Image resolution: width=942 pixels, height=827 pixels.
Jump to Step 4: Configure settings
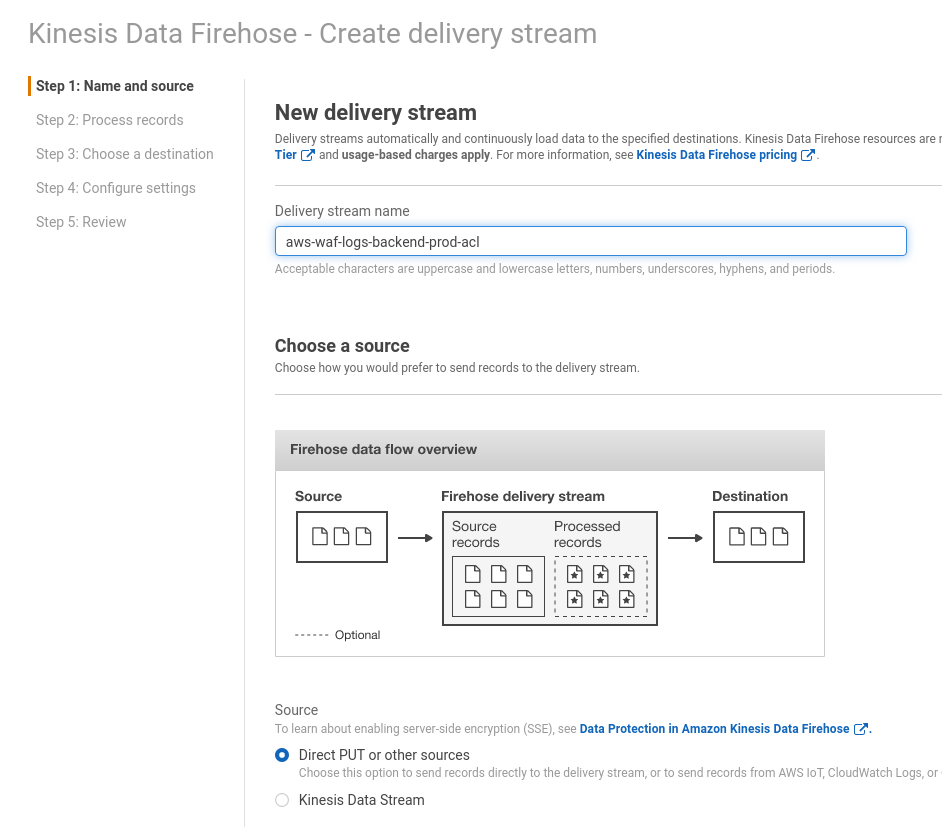pyautogui.click(x=115, y=188)
